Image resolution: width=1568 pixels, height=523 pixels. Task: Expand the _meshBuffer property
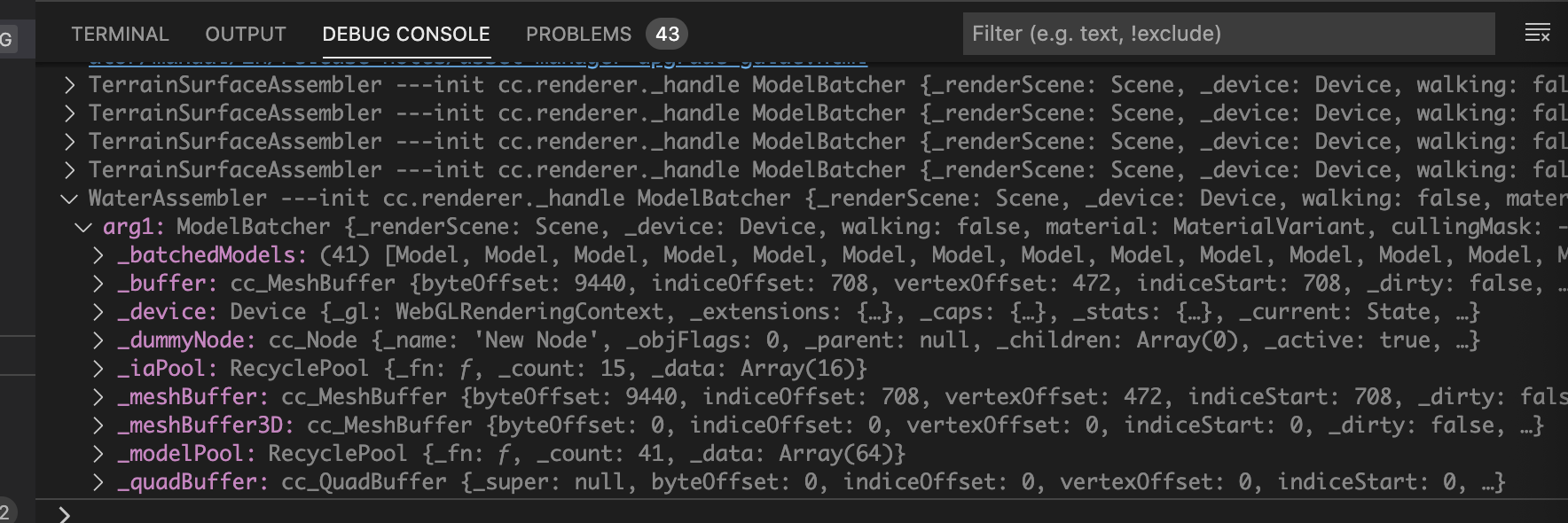point(98,397)
